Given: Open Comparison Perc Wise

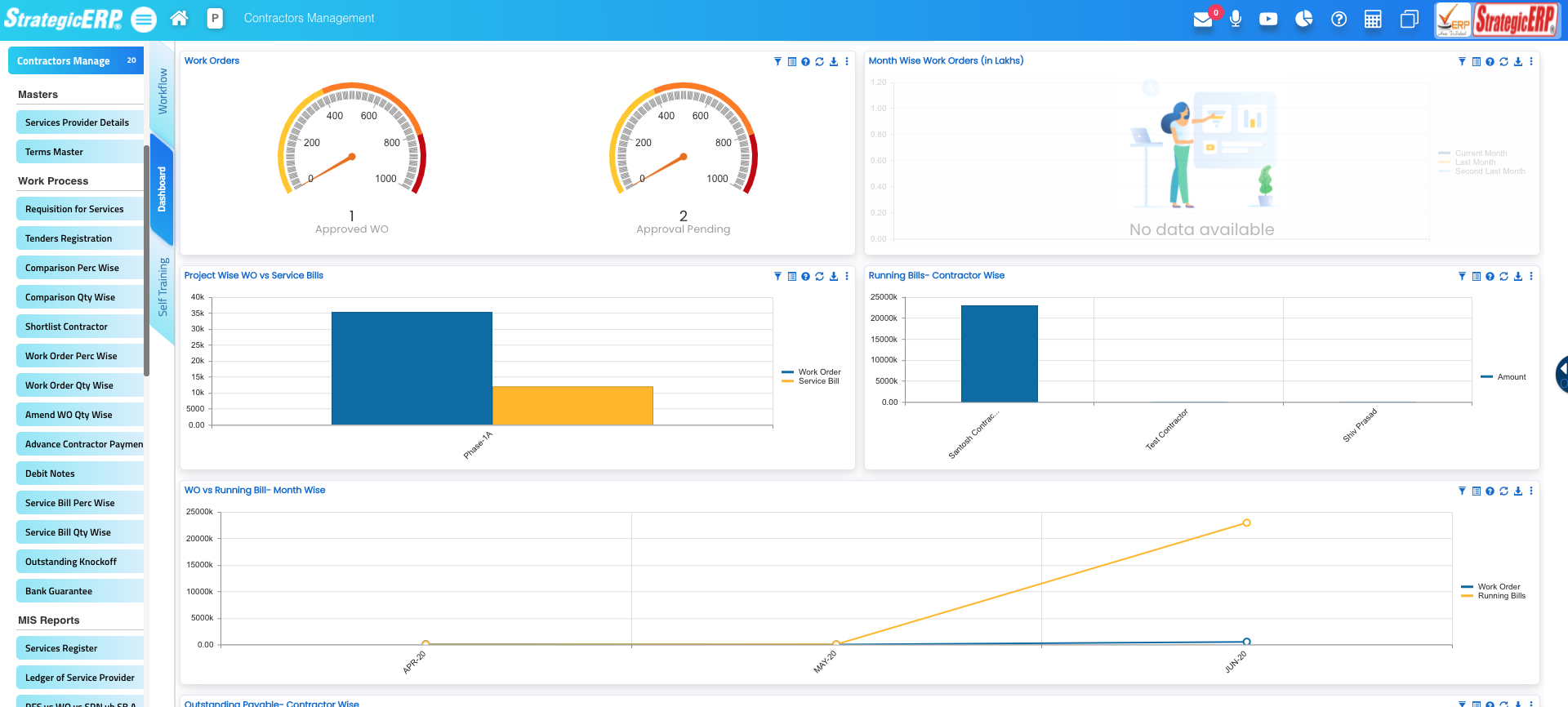Looking at the screenshot, I should (x=79, y=268).
